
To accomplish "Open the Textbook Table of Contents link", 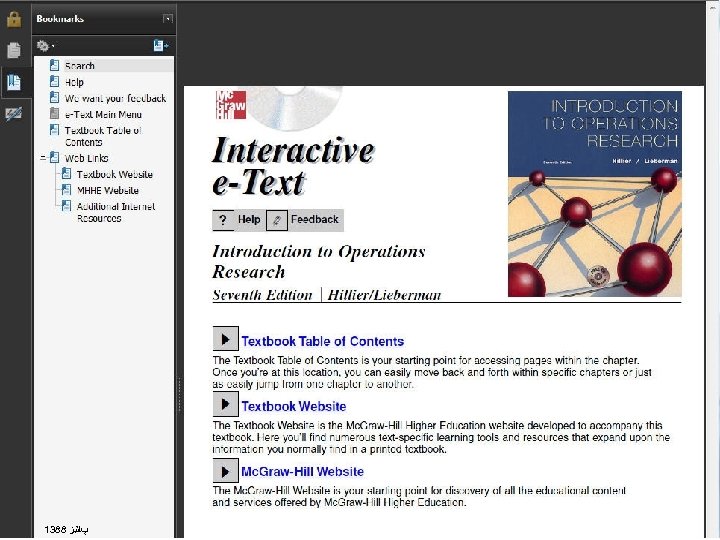I will [x=322, y=341].
